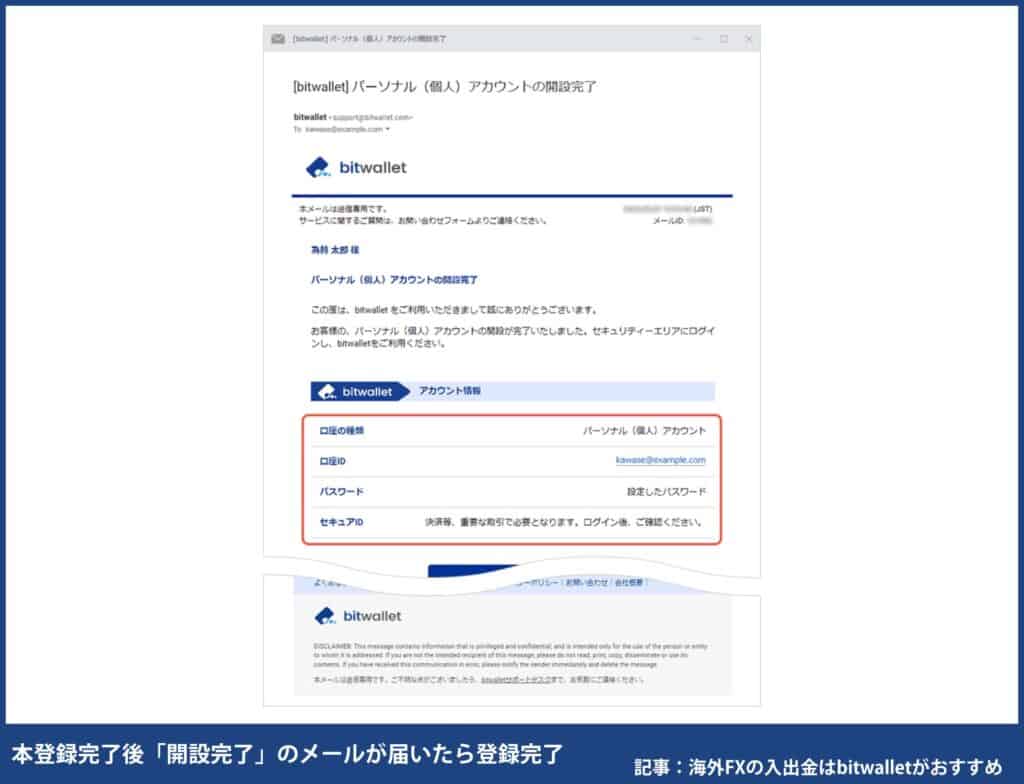Click the DISCLAIMER paragraph in footer
Screen dimensions: 1024x784
pos(511,655)
